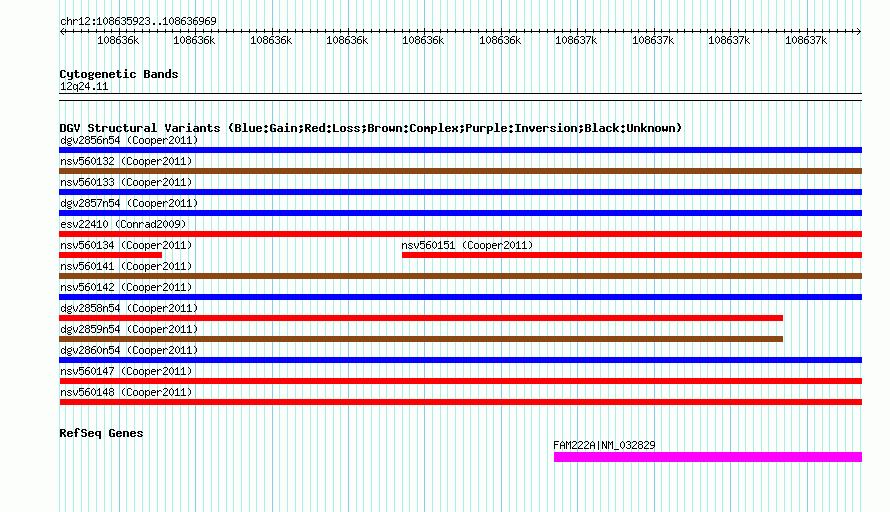Open the nsv560141 (Cooper2011) label
Screen dimensions: 890x512
(x=126, y=266)
